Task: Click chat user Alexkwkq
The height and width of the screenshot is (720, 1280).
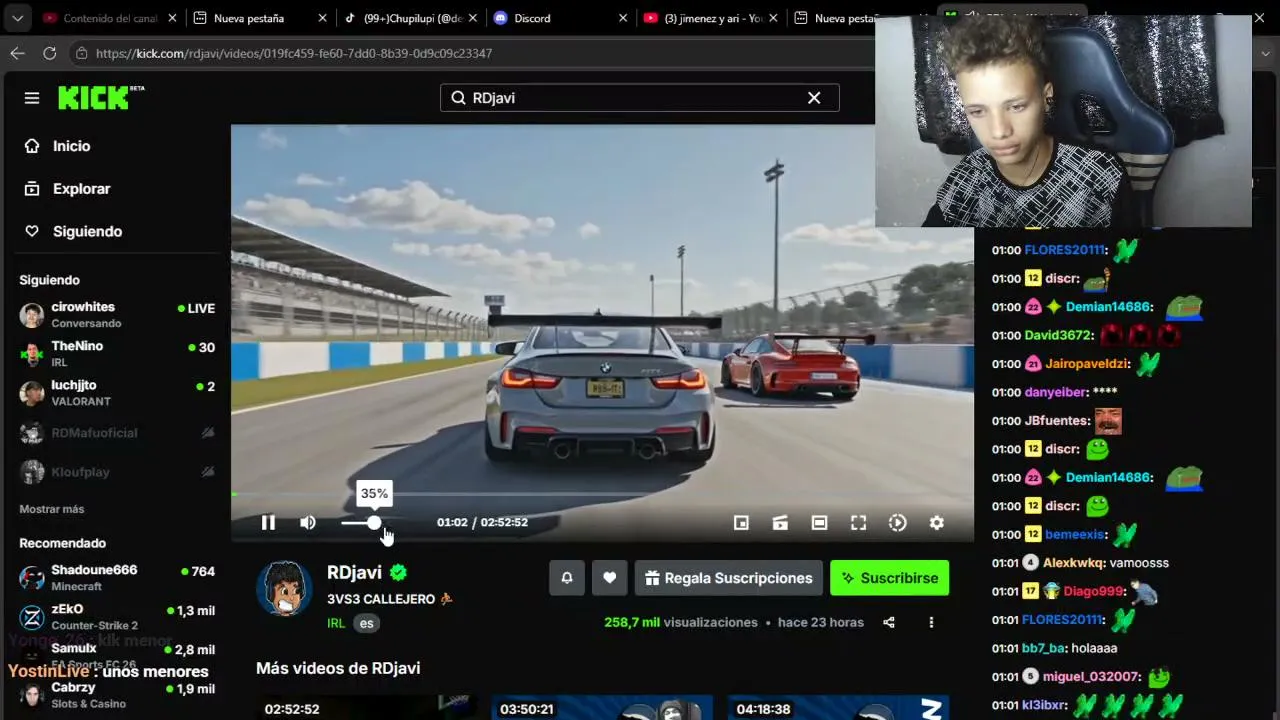Action: (x=1073, y=563)
